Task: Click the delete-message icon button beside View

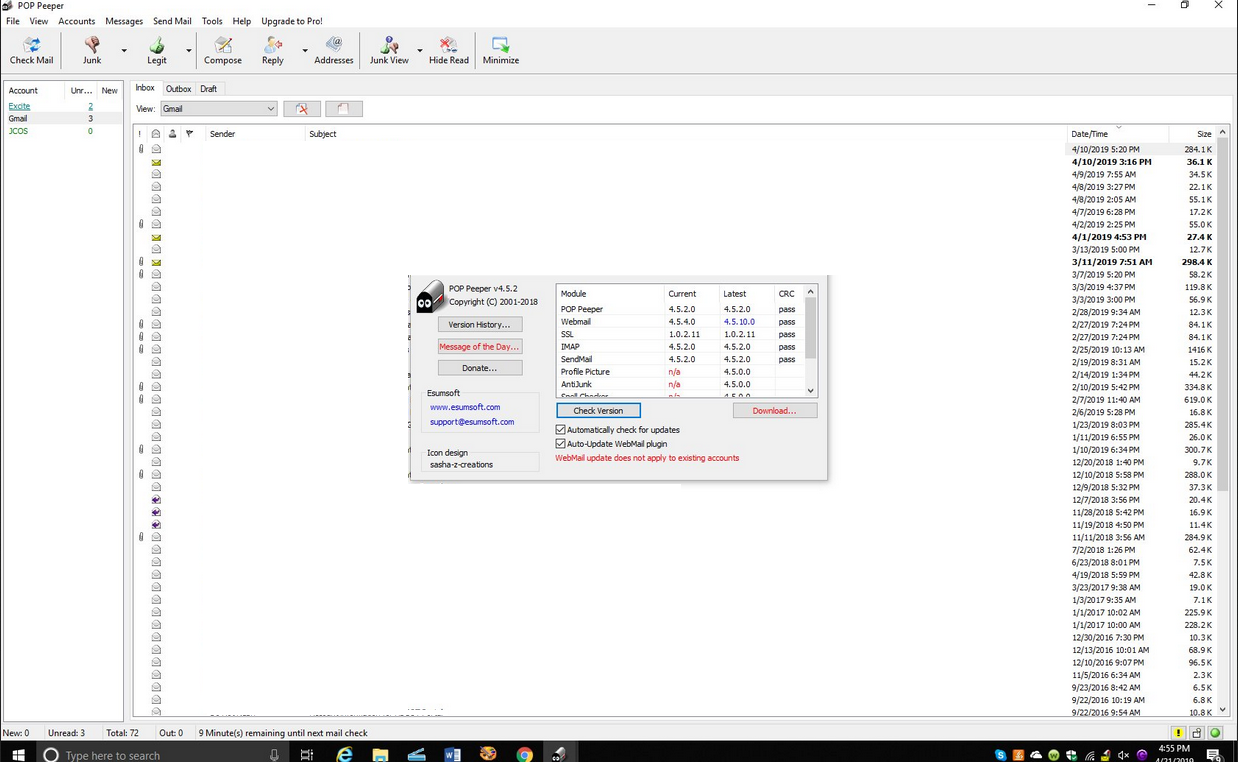Action: point(302,109)
